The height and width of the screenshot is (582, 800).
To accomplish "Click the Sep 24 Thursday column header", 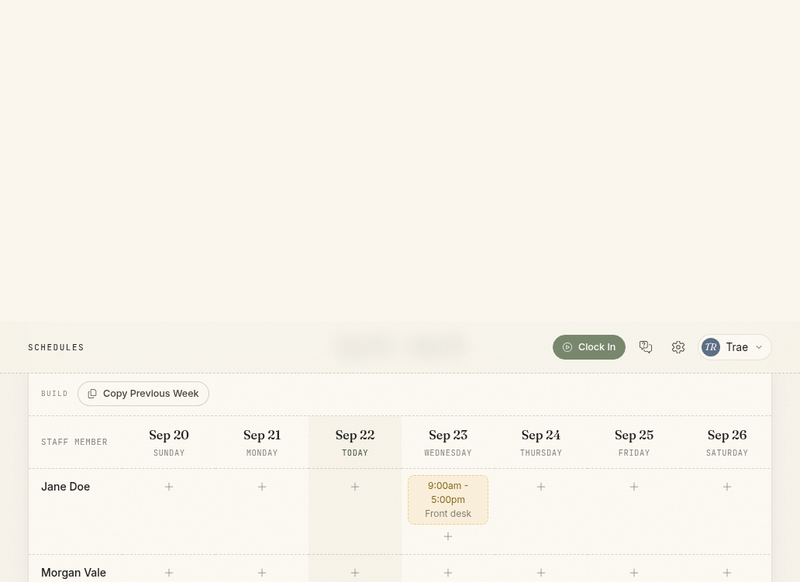I will (541, 442).
